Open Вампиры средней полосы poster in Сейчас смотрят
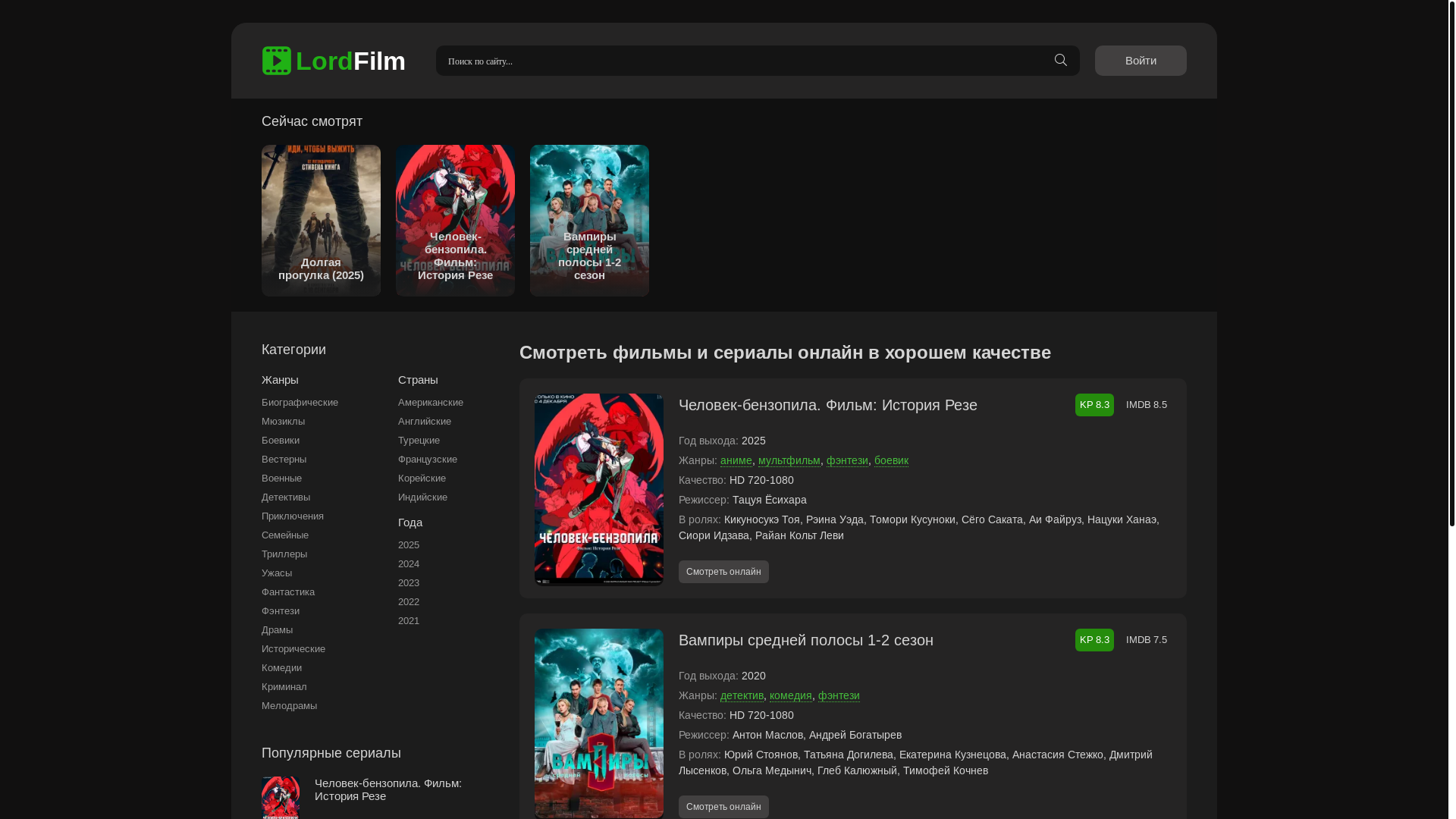The image size is (1456, 819). [589, 220]
